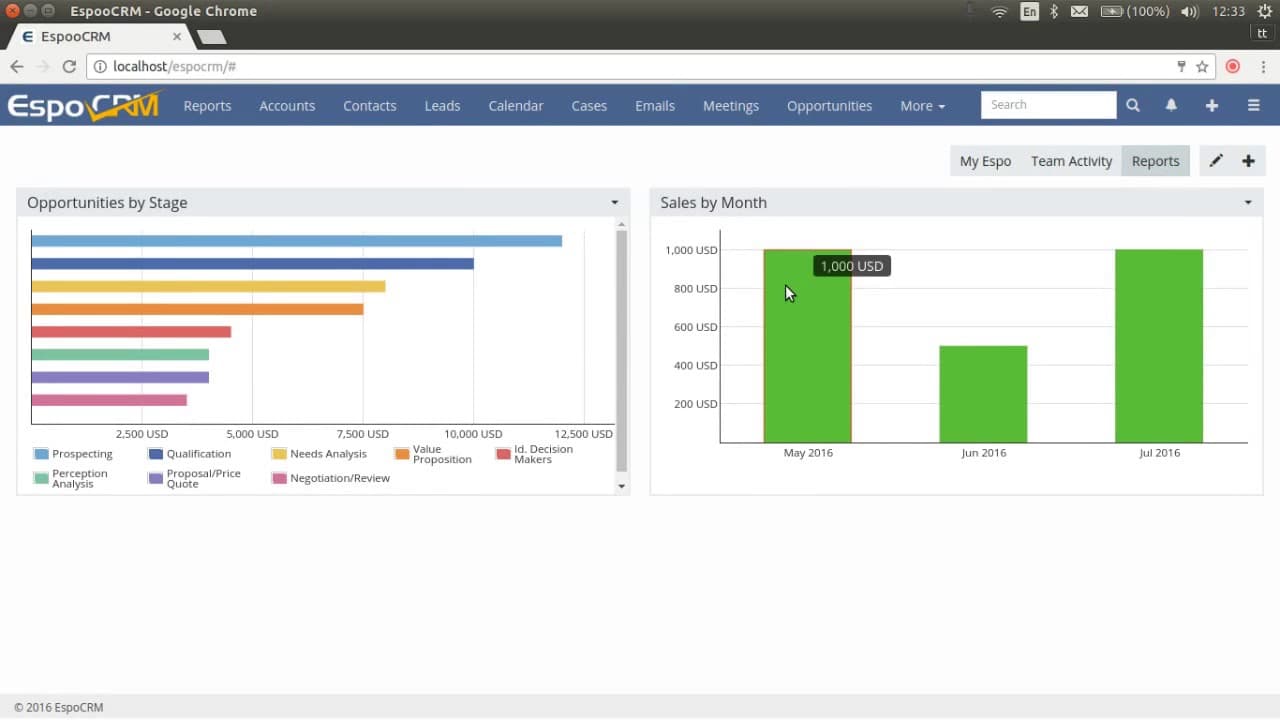Open the Leads page

coord(442,105)
